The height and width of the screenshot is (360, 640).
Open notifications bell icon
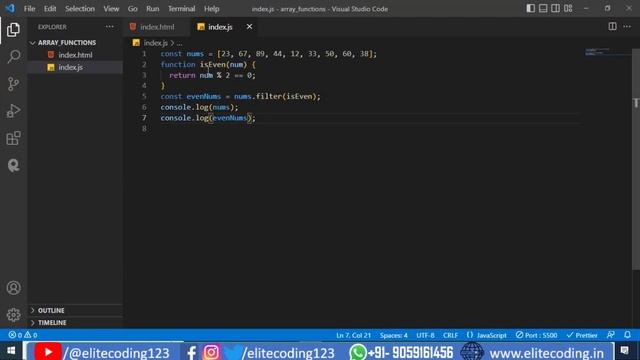tap(627, 335)
